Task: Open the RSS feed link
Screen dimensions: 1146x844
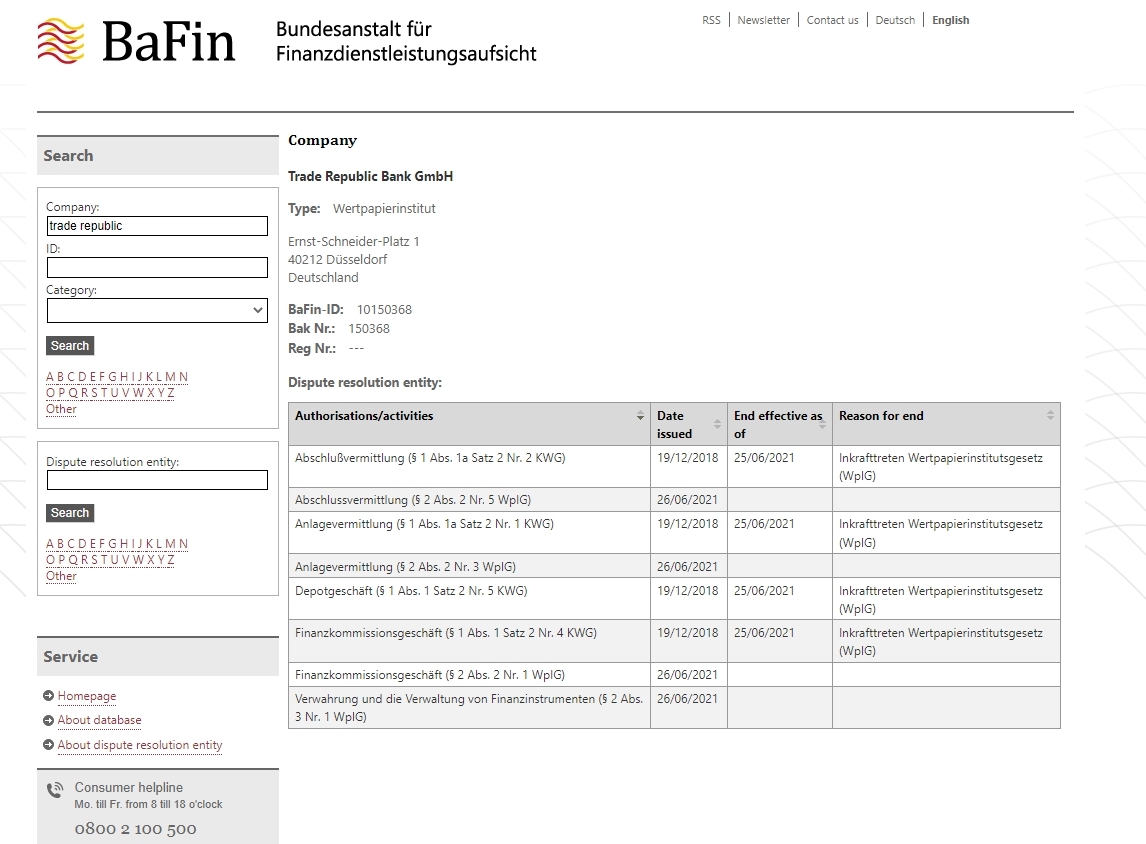Action: 711,20
